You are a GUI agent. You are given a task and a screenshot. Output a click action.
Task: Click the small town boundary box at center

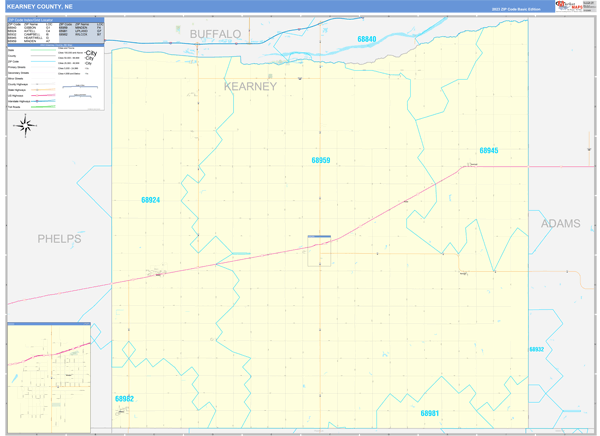coord(319,251)
